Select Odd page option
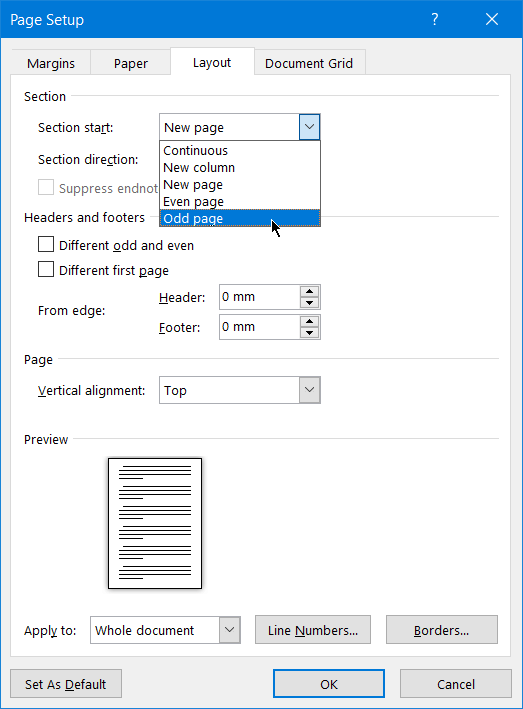The image size is (523, 709). pos(240,218)
